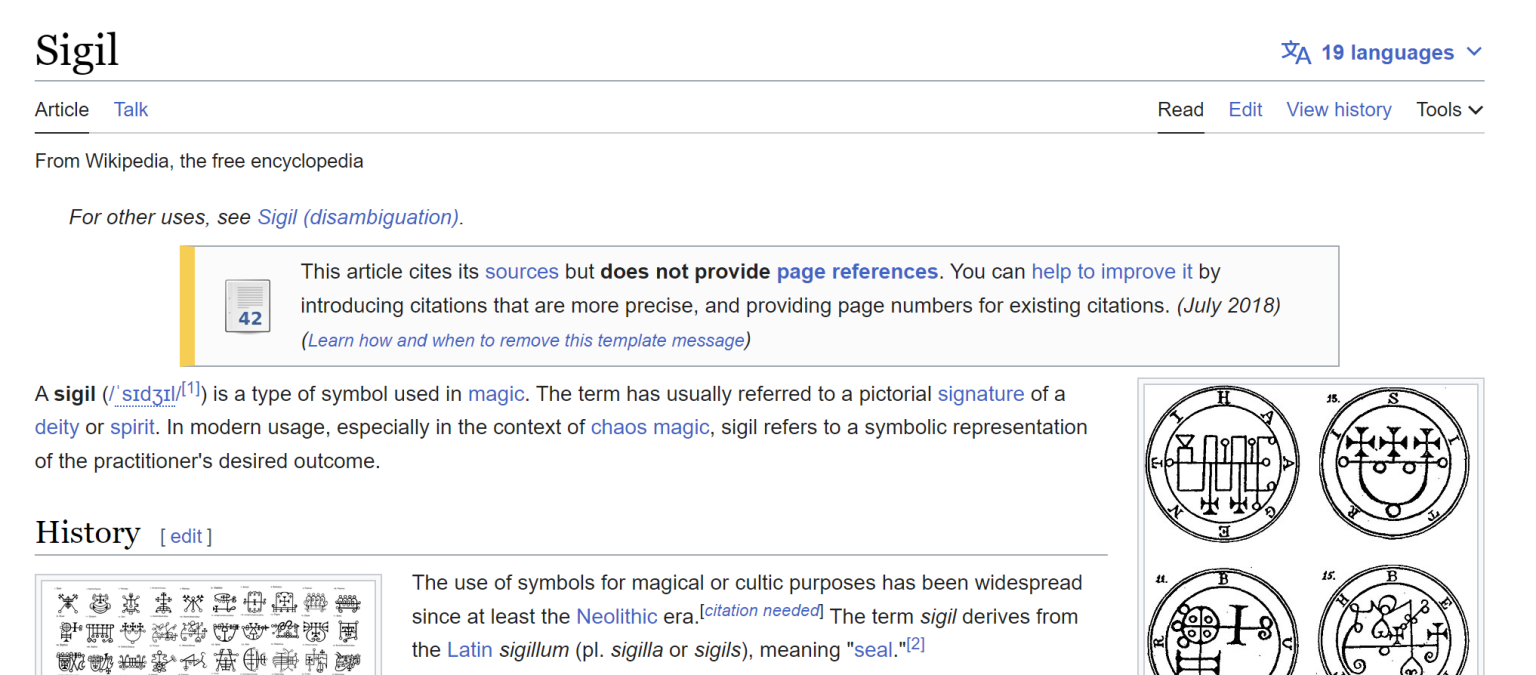
Task: Open the 'Neolithic' link
Action: 617,616
